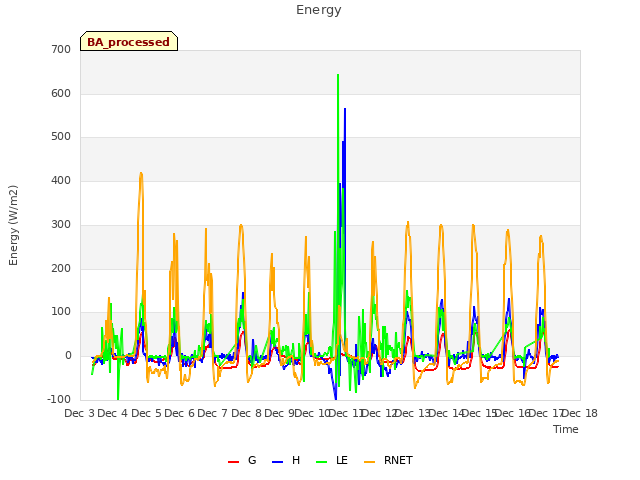The height and width of the screenshot is (480, 640).
Task: Click the -100 y-axis tick label
Action: point(59,399)
